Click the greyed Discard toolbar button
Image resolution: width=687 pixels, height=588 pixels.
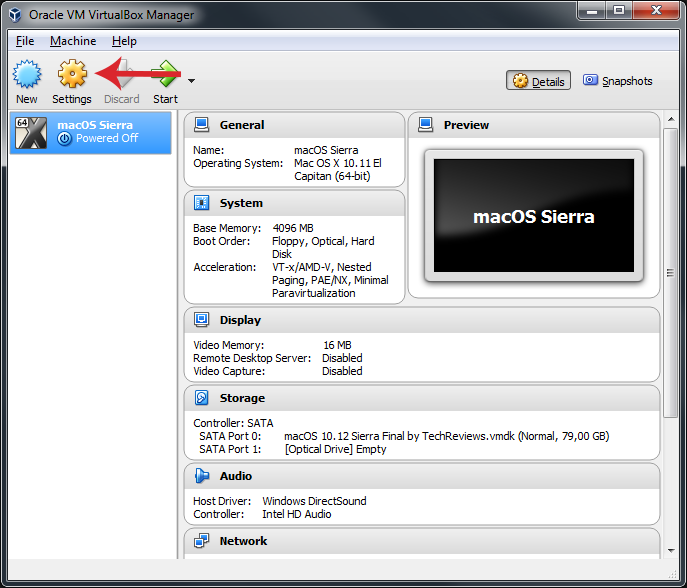pos(121,82)
